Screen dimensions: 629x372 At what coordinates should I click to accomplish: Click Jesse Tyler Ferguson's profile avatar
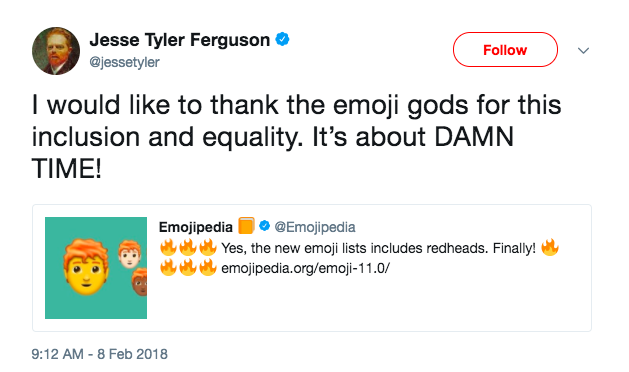56,51
